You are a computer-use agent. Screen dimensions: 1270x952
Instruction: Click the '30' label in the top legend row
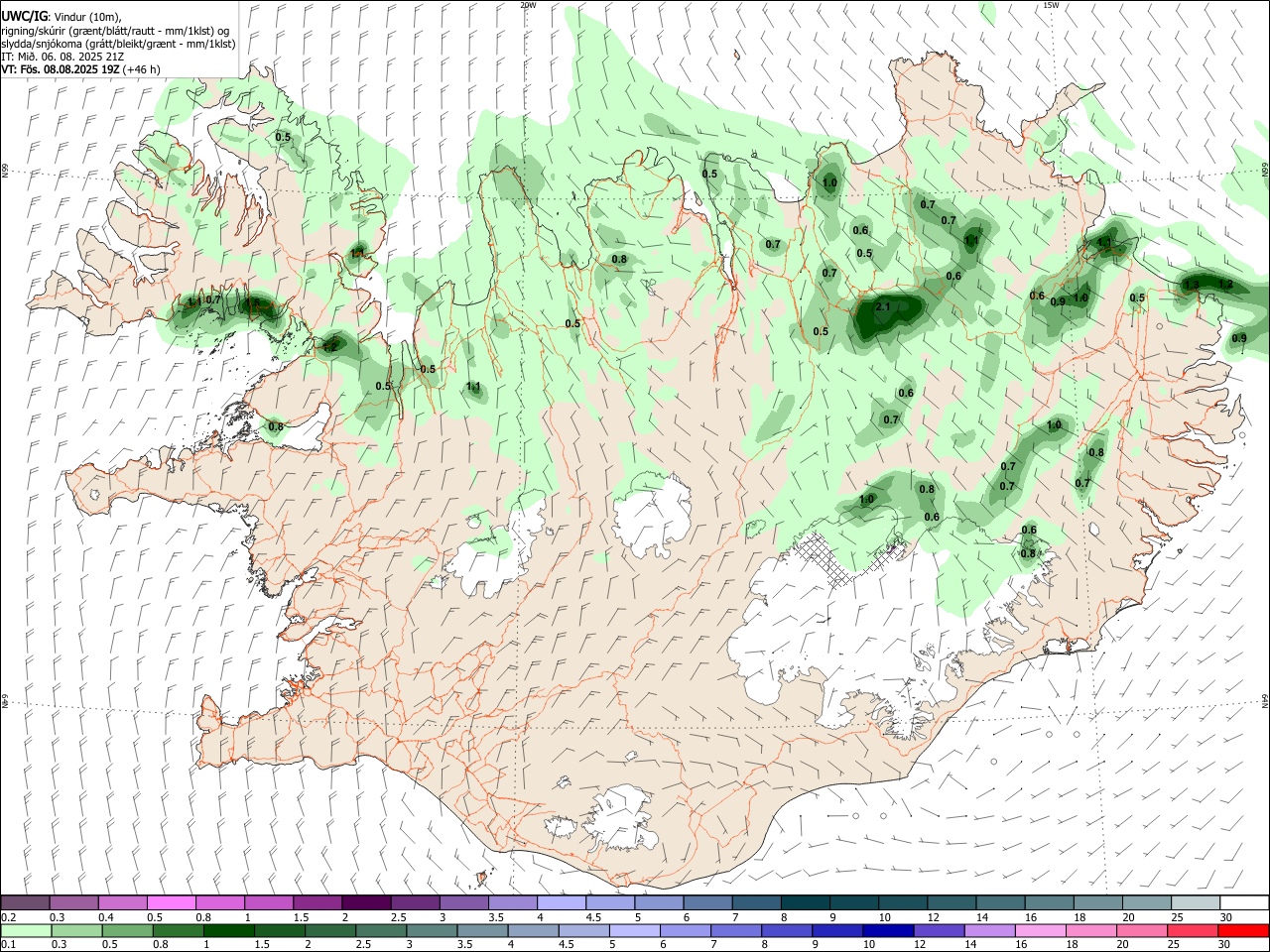coord(1226,917)
